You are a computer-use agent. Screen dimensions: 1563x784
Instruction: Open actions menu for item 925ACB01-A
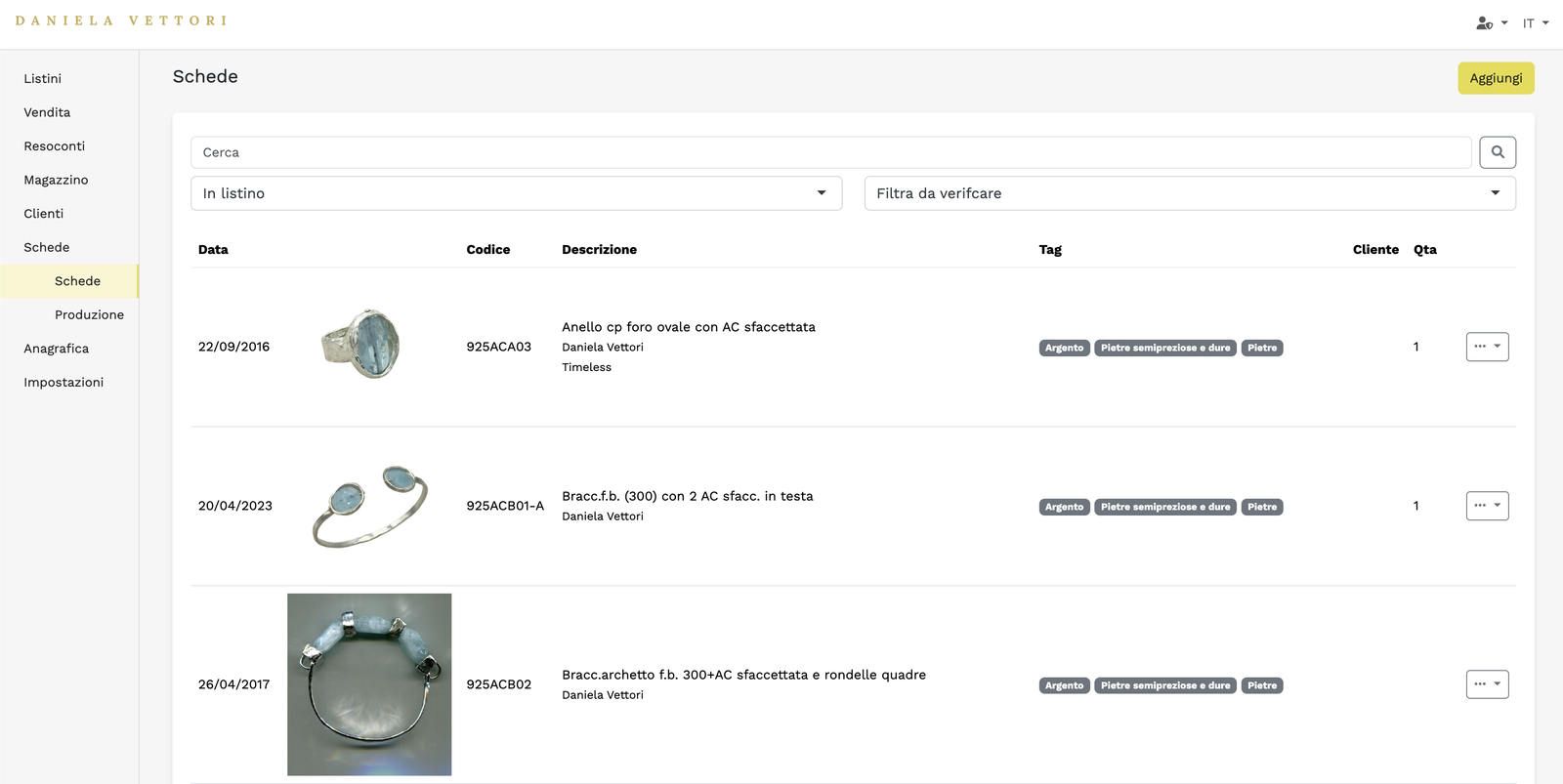tap(1487, 506)
